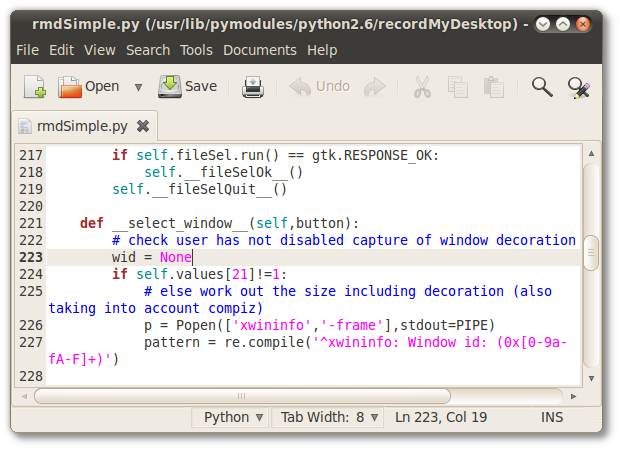Open the Search menu

(x=148, y=50)
